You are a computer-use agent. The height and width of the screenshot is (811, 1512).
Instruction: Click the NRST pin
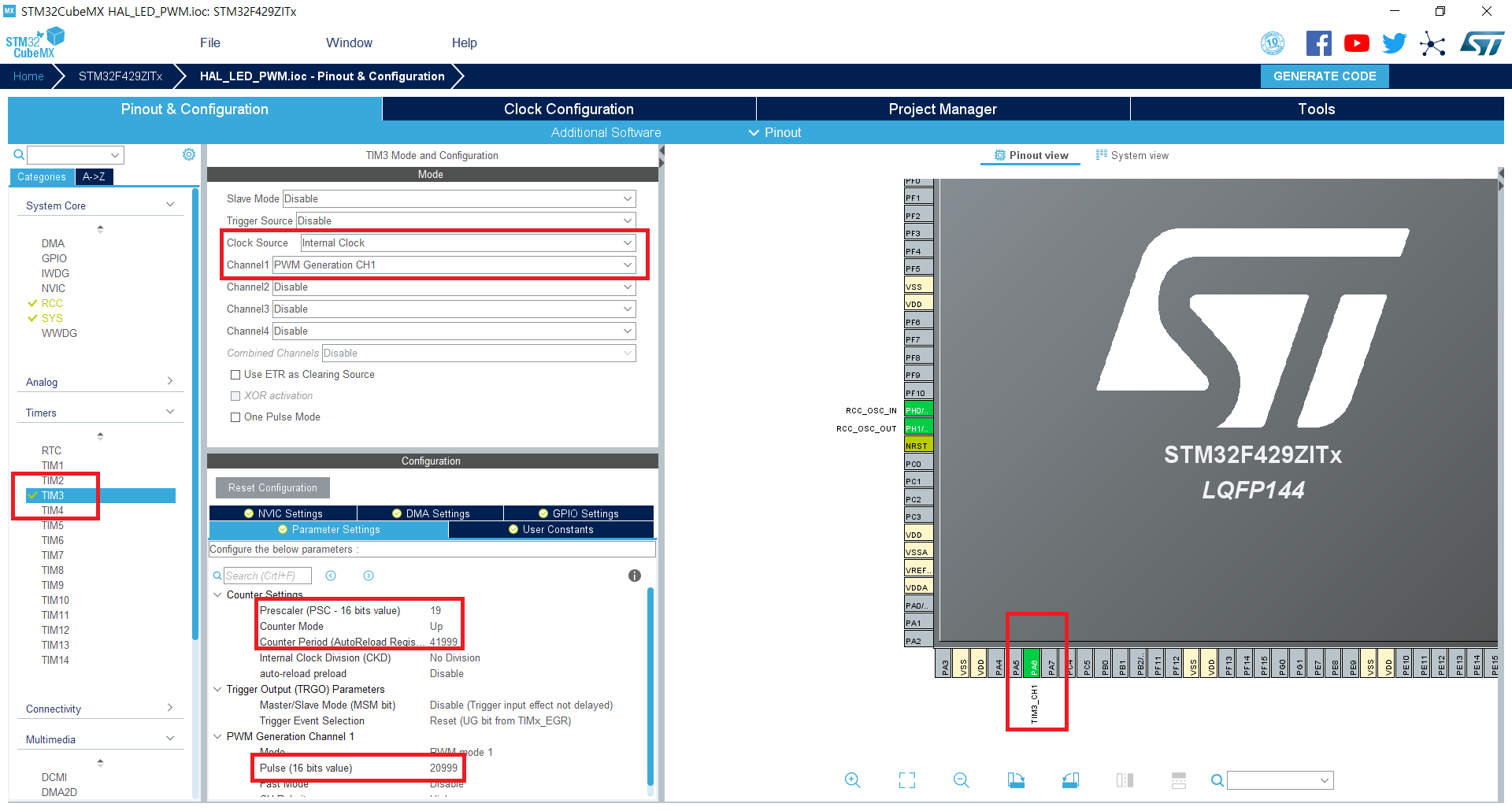(x=918, y=446)
